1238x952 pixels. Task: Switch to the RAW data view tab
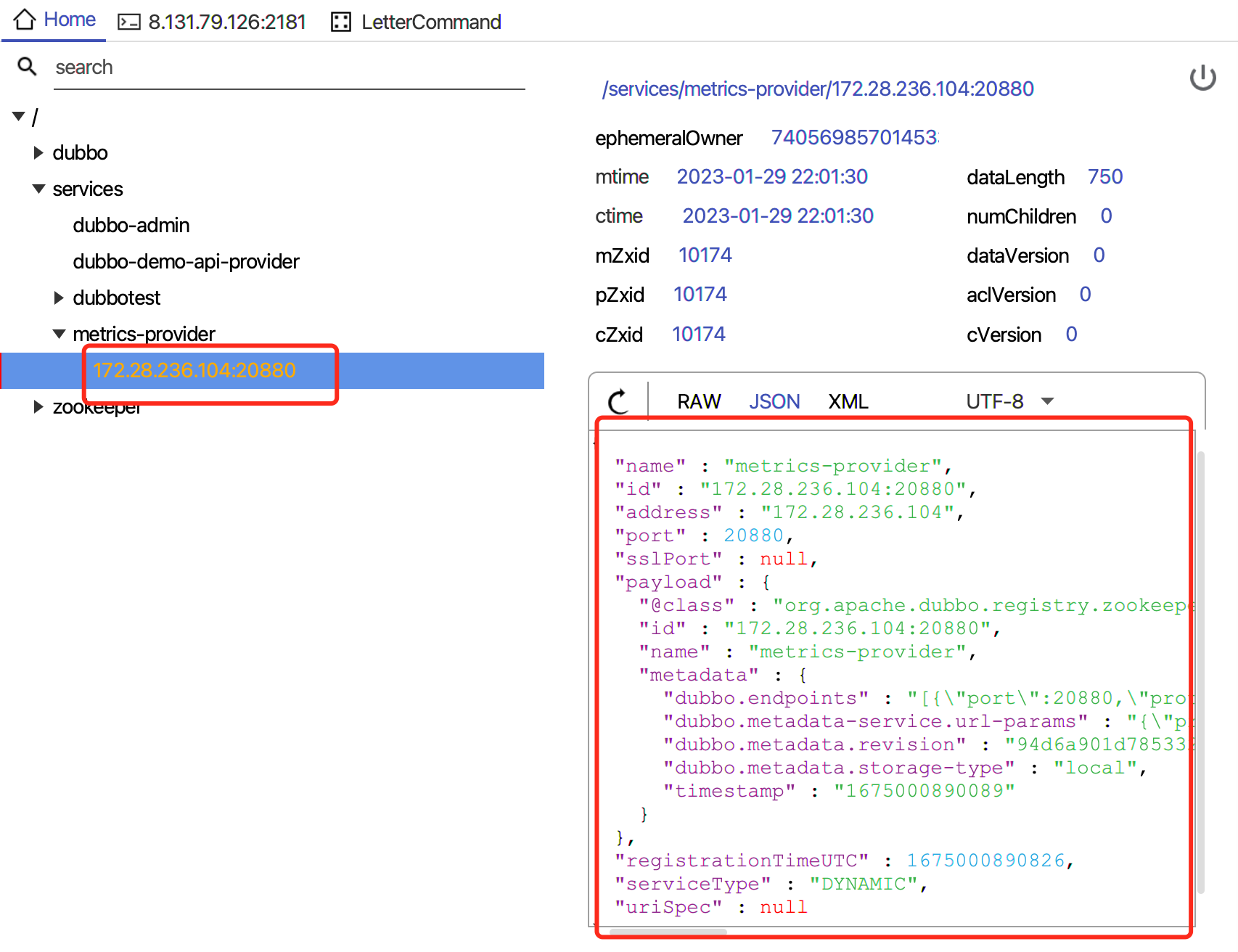click(x=699, y=401)
